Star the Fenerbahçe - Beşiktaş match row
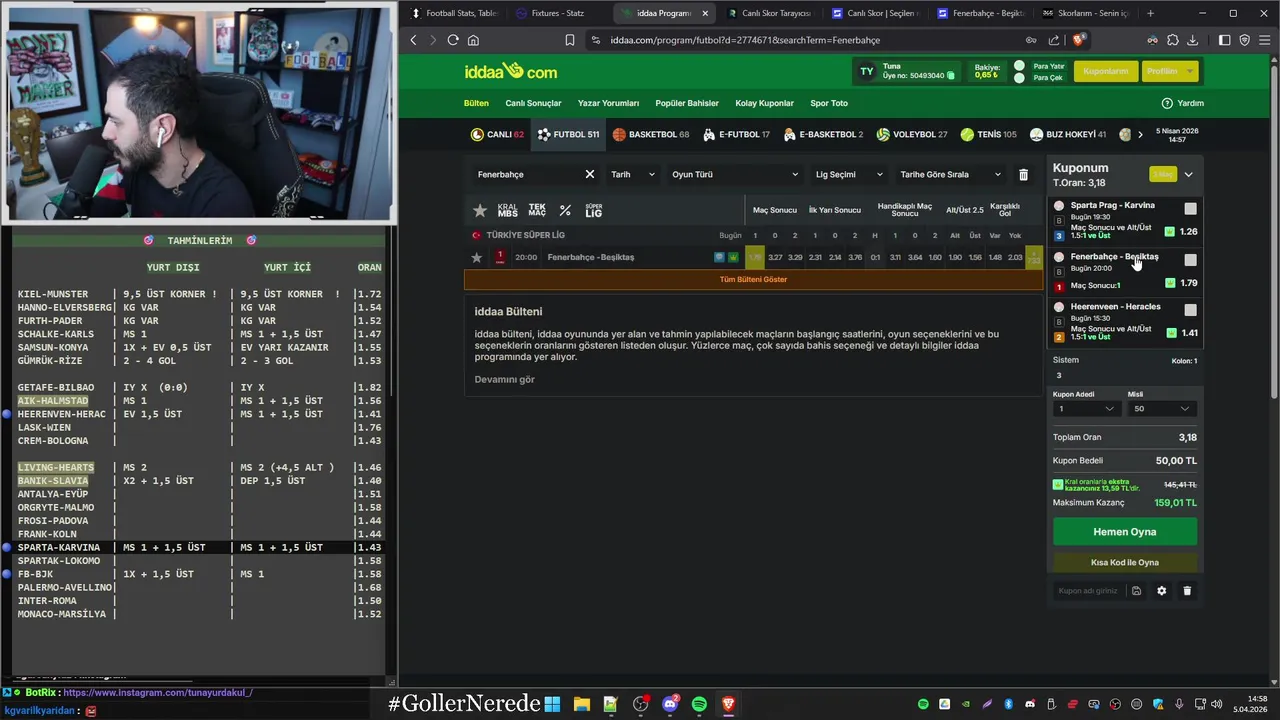Screen dimensions: 1280x720 click(477, 257)
